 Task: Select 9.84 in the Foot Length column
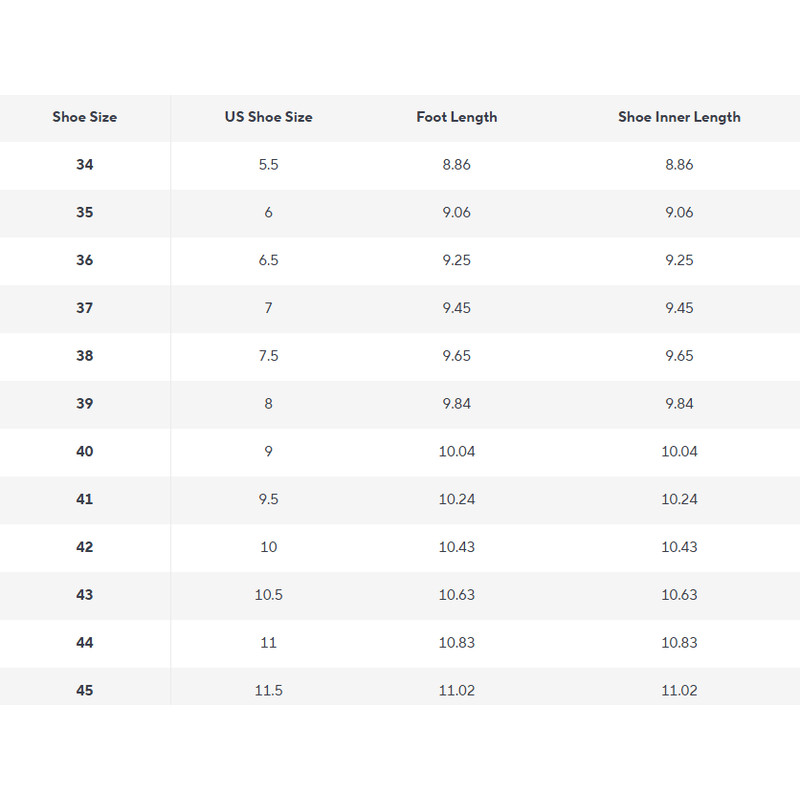coord(457,404)
